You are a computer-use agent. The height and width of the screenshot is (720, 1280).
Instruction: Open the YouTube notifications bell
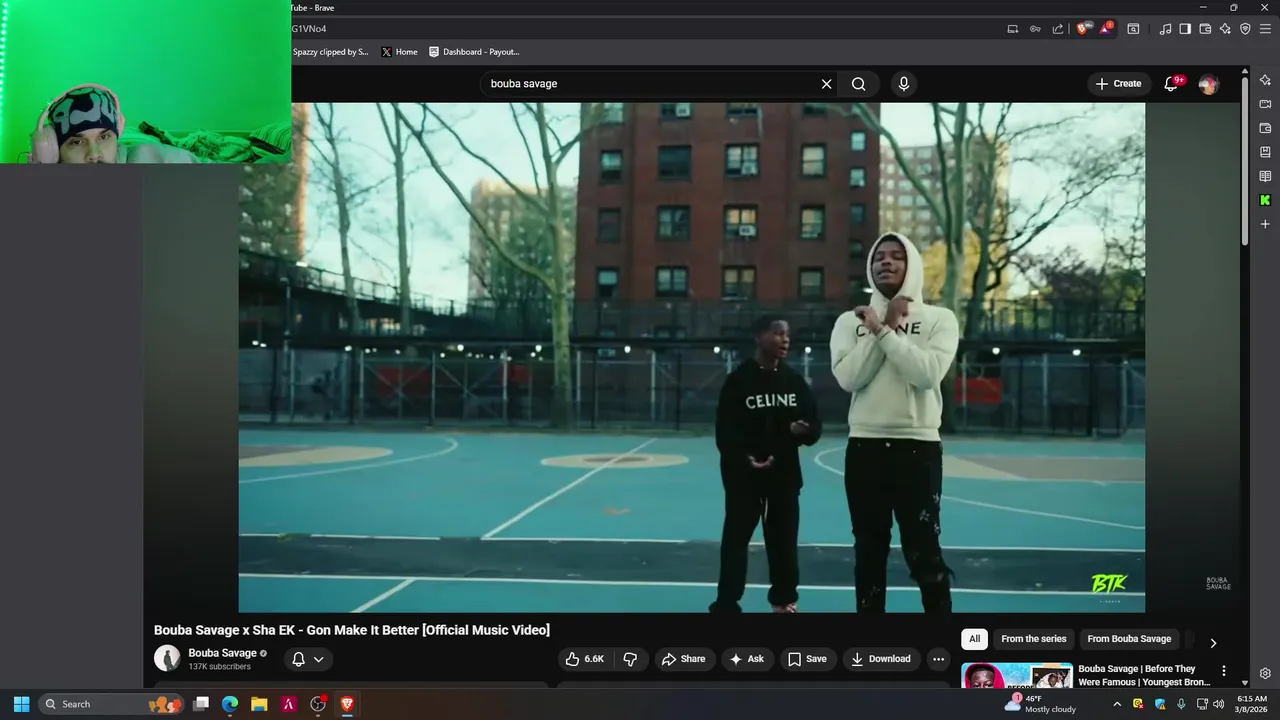(1171, 84)
